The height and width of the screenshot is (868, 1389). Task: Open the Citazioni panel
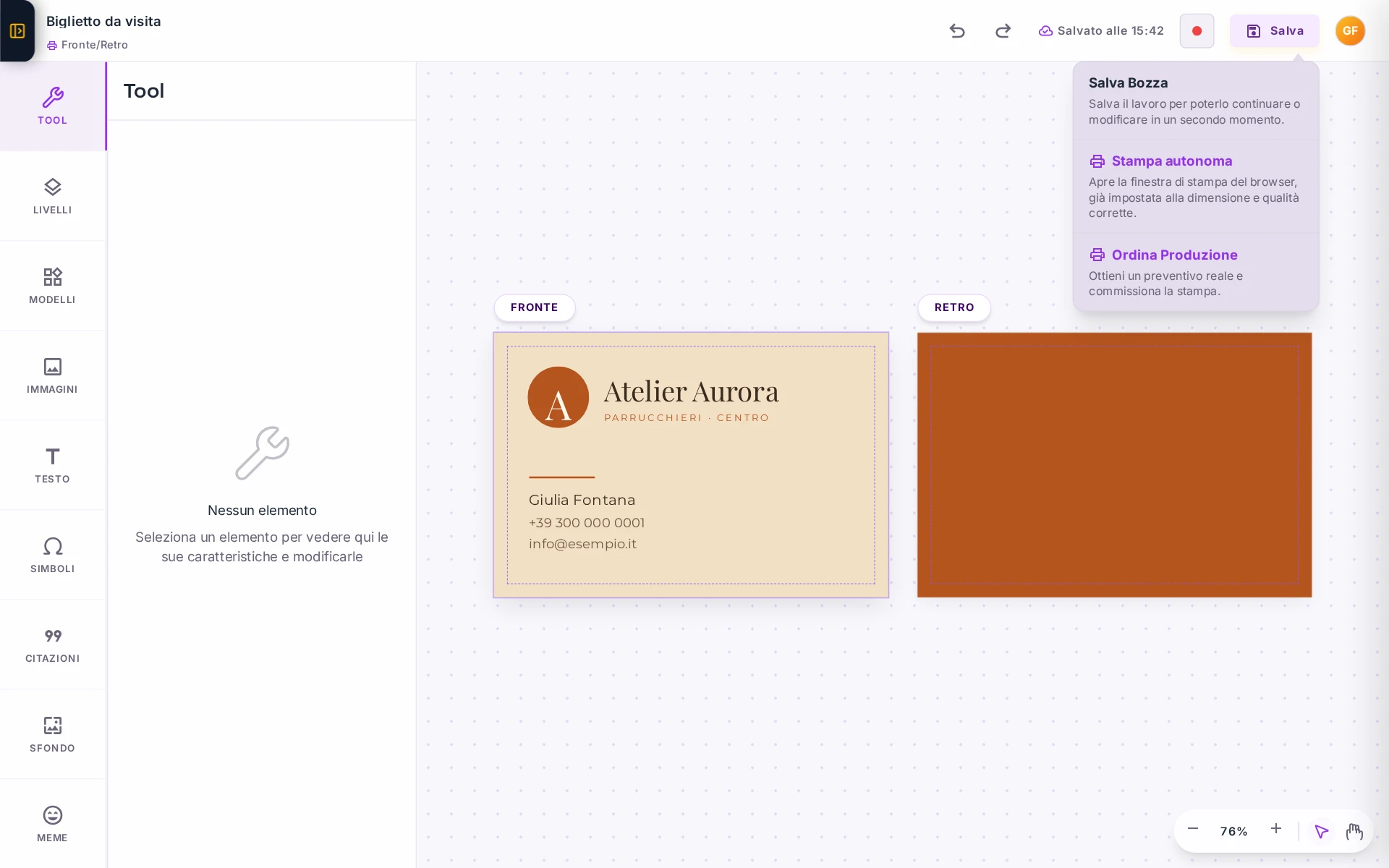(53, 644)
